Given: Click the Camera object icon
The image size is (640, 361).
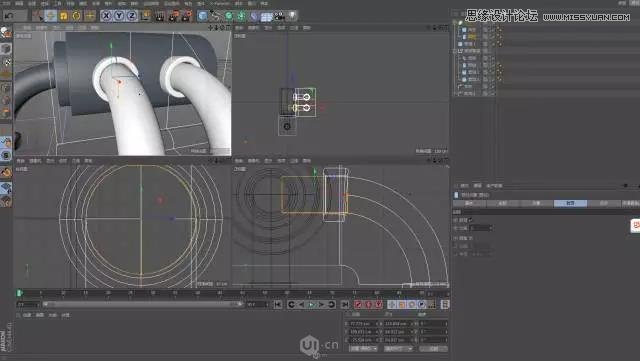Looking at the screenshot, I should coord(280,16).
